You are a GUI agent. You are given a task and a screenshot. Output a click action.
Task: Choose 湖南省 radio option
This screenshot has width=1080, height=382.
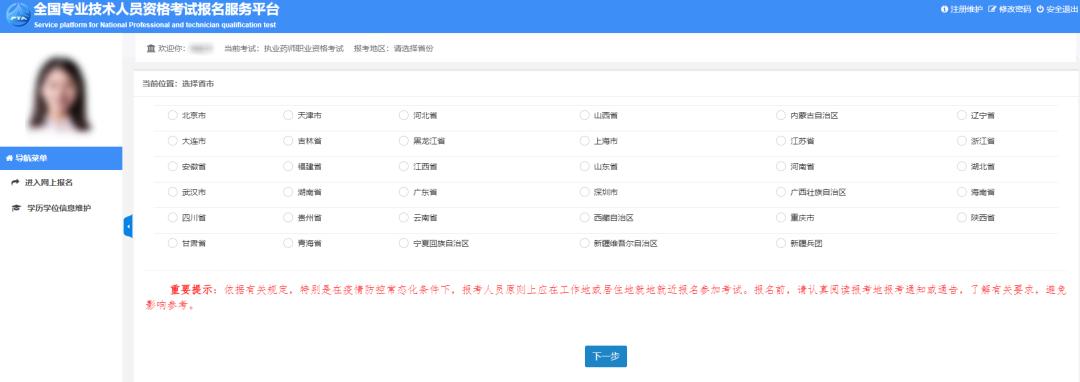coord(288,191)
